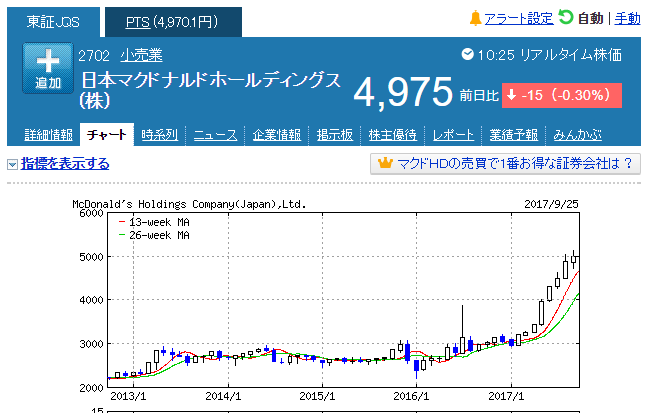Image resolution: width=654 pixels, height=413 pixels.
Task: Select the 東証JQS tab
Action: click(53, 22)
